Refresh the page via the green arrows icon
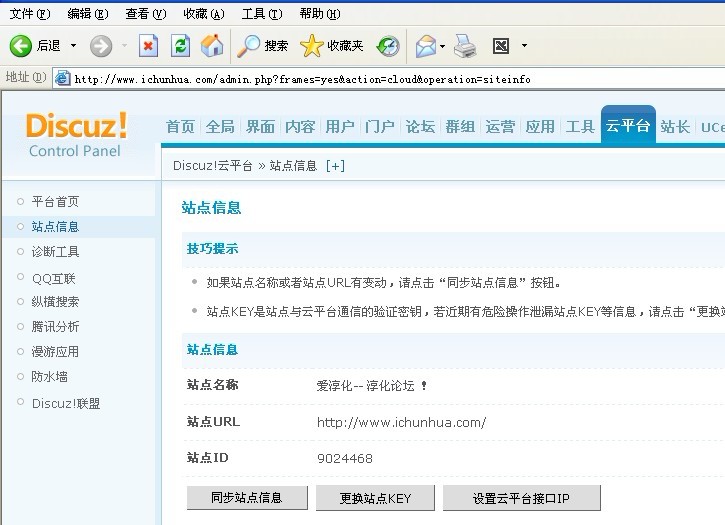Viewport: 725px width, 525px height. coord(180,46)
